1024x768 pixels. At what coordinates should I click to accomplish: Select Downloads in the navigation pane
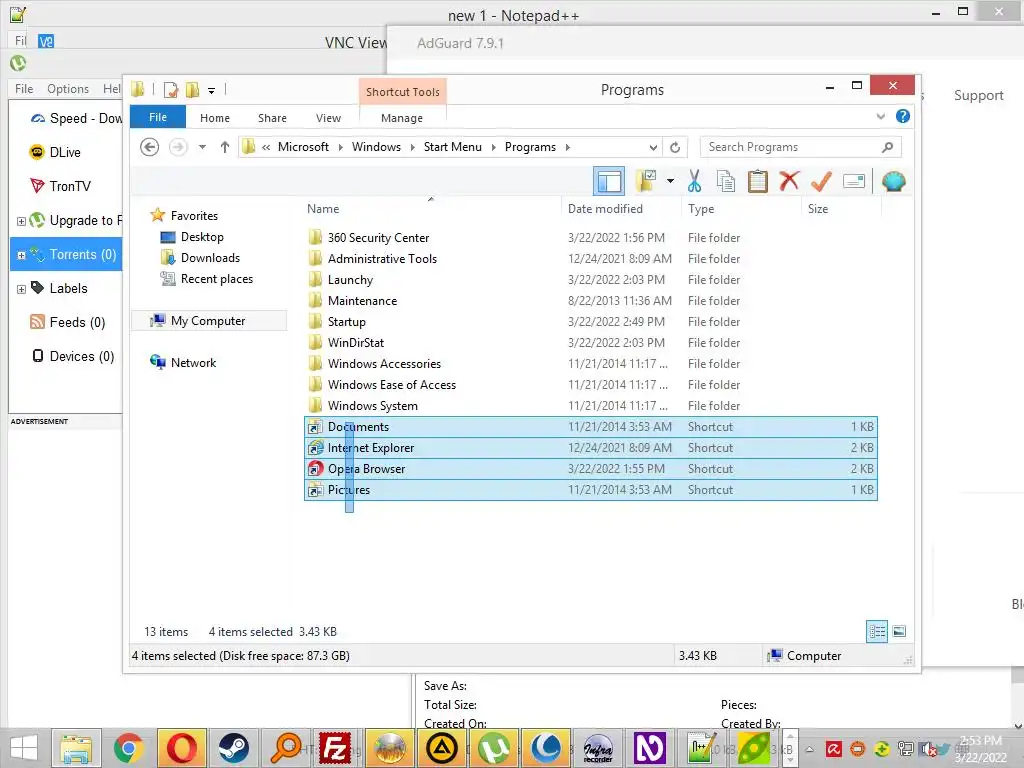[x=210, y=257]
